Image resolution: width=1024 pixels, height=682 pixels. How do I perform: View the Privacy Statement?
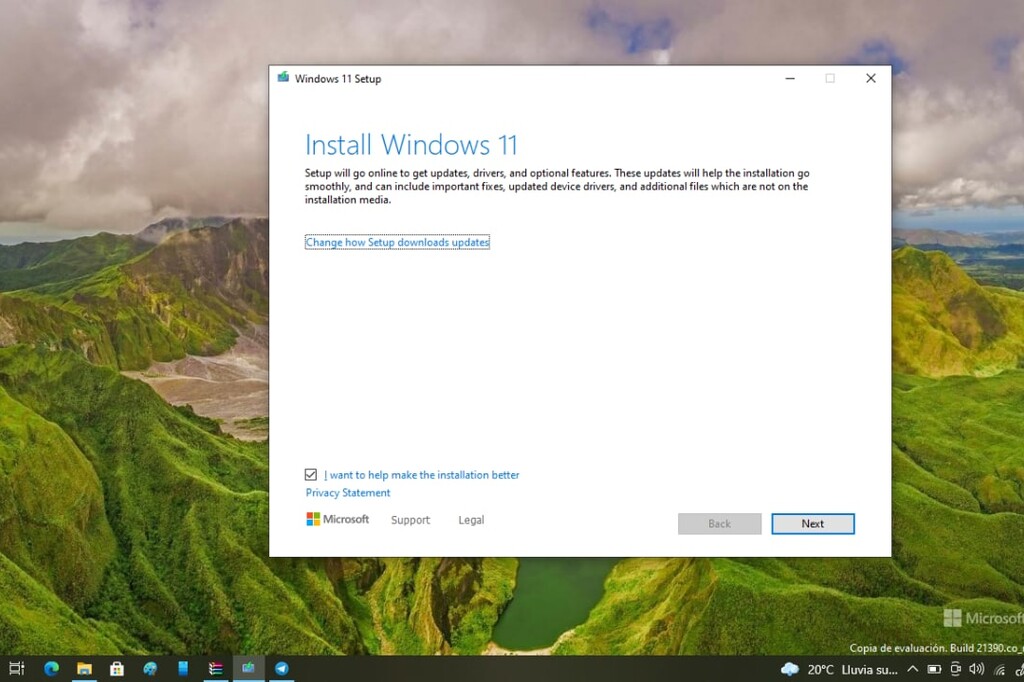347,492
